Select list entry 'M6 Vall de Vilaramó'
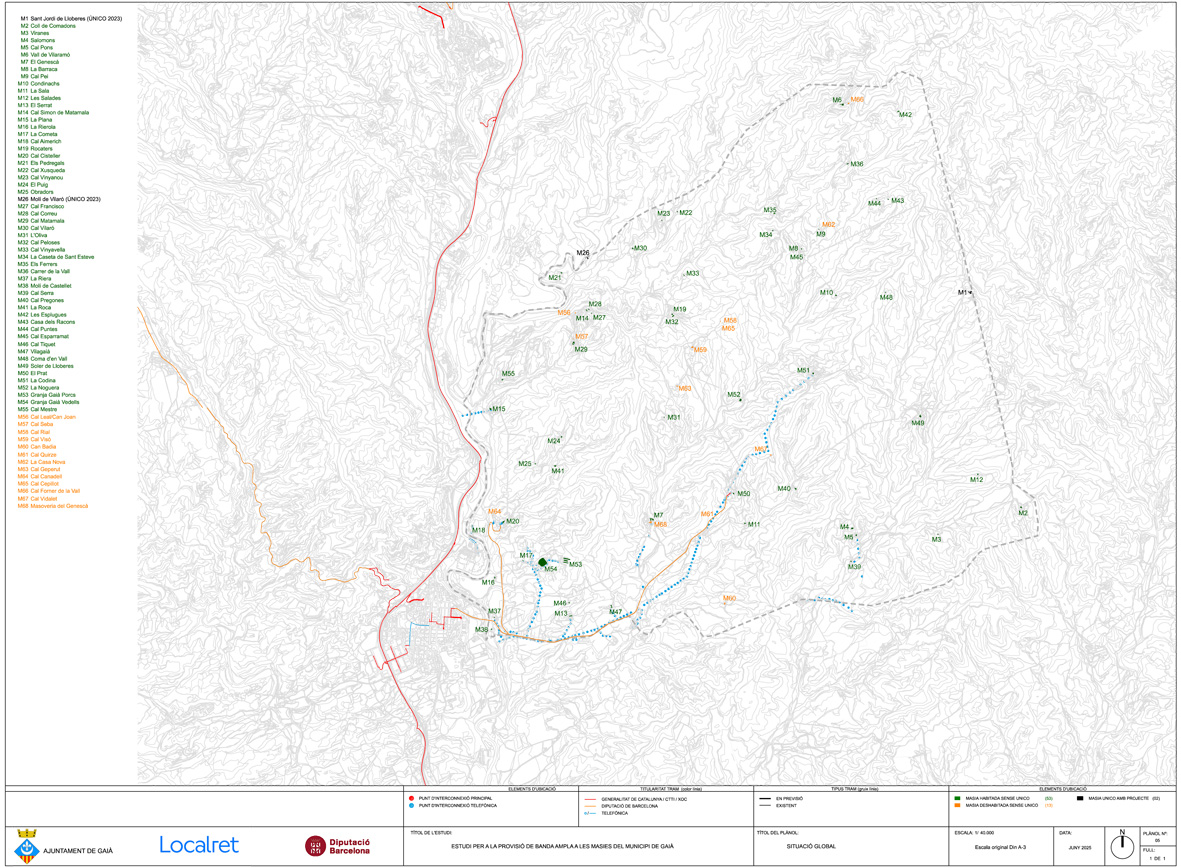The height and width of the screenshot is (868, 1181). pos(45,54)
